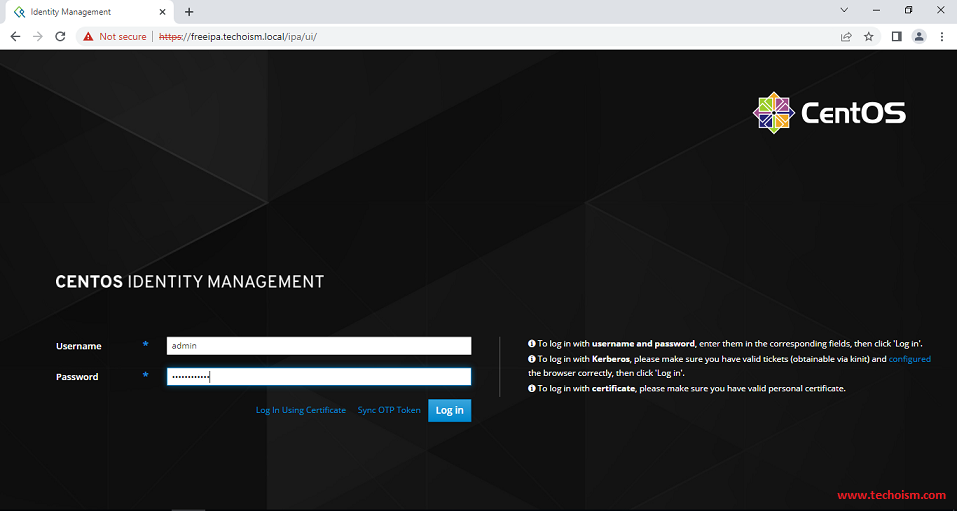This screenshot has width=957, height=511.
Task: Open the tab search chevron
Action: tap(845, 10)
